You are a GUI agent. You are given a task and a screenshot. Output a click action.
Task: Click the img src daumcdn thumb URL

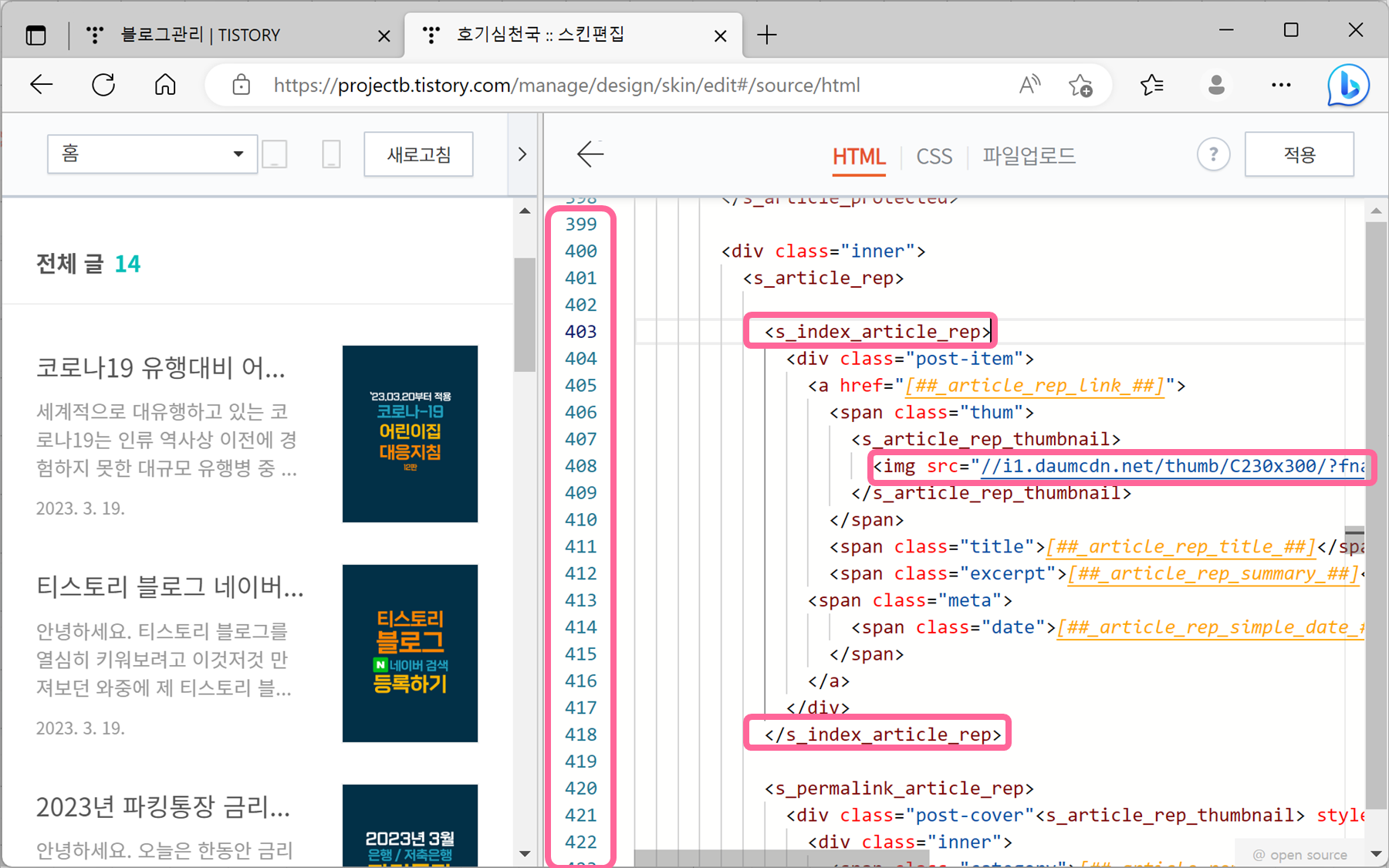click(1172, 466)
